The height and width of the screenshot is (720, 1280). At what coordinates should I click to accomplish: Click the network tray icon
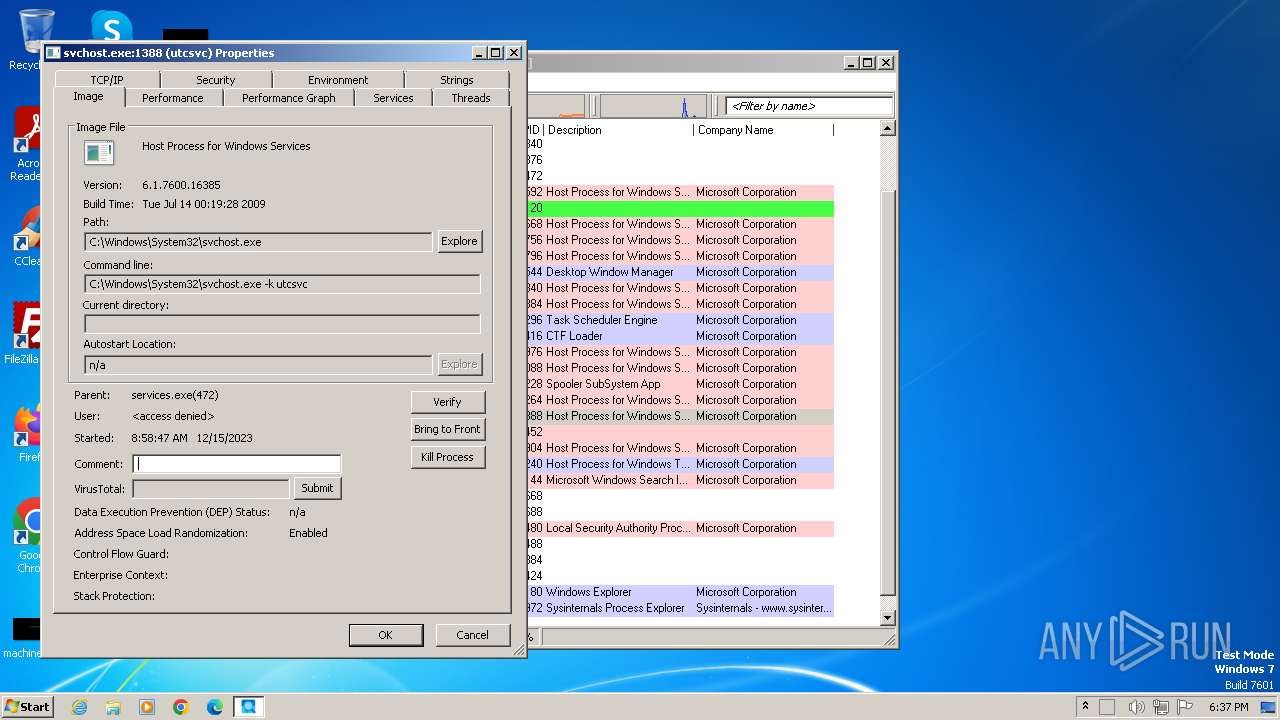[x=1162, y=707]
